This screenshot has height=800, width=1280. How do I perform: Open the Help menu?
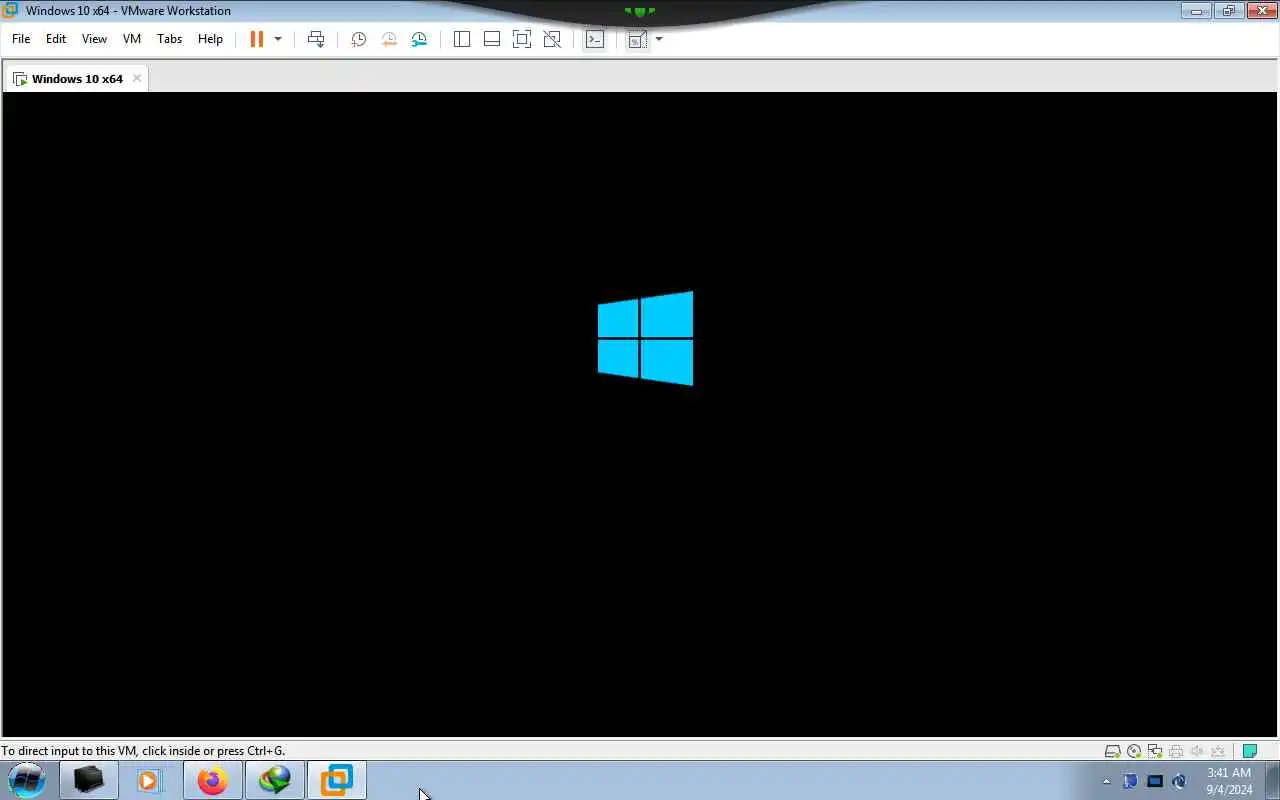point(210,39)
